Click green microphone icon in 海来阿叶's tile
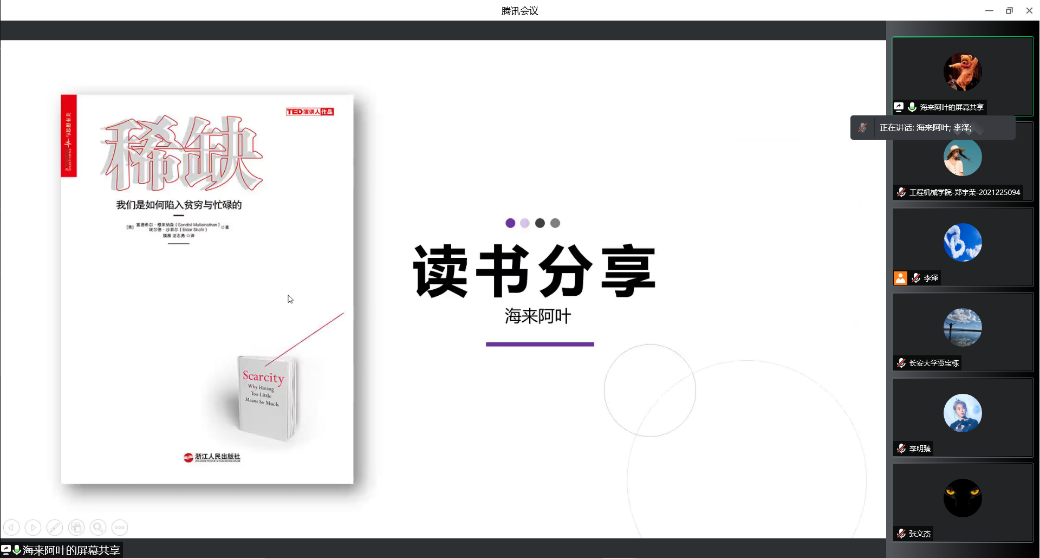This screenshot has width=1040, height=559. tap(912, 107)
